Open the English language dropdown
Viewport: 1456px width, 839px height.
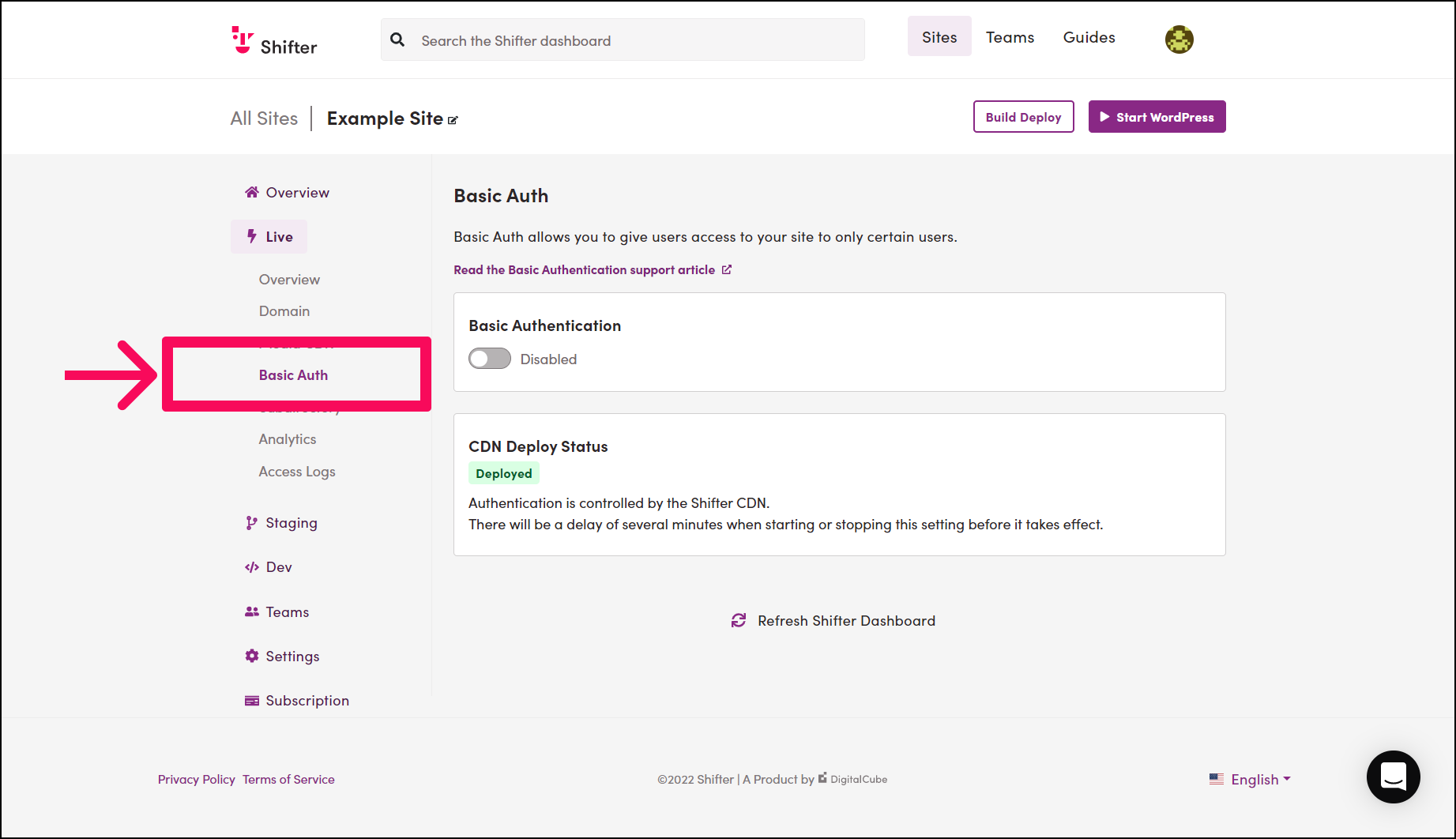(1250, 780)
